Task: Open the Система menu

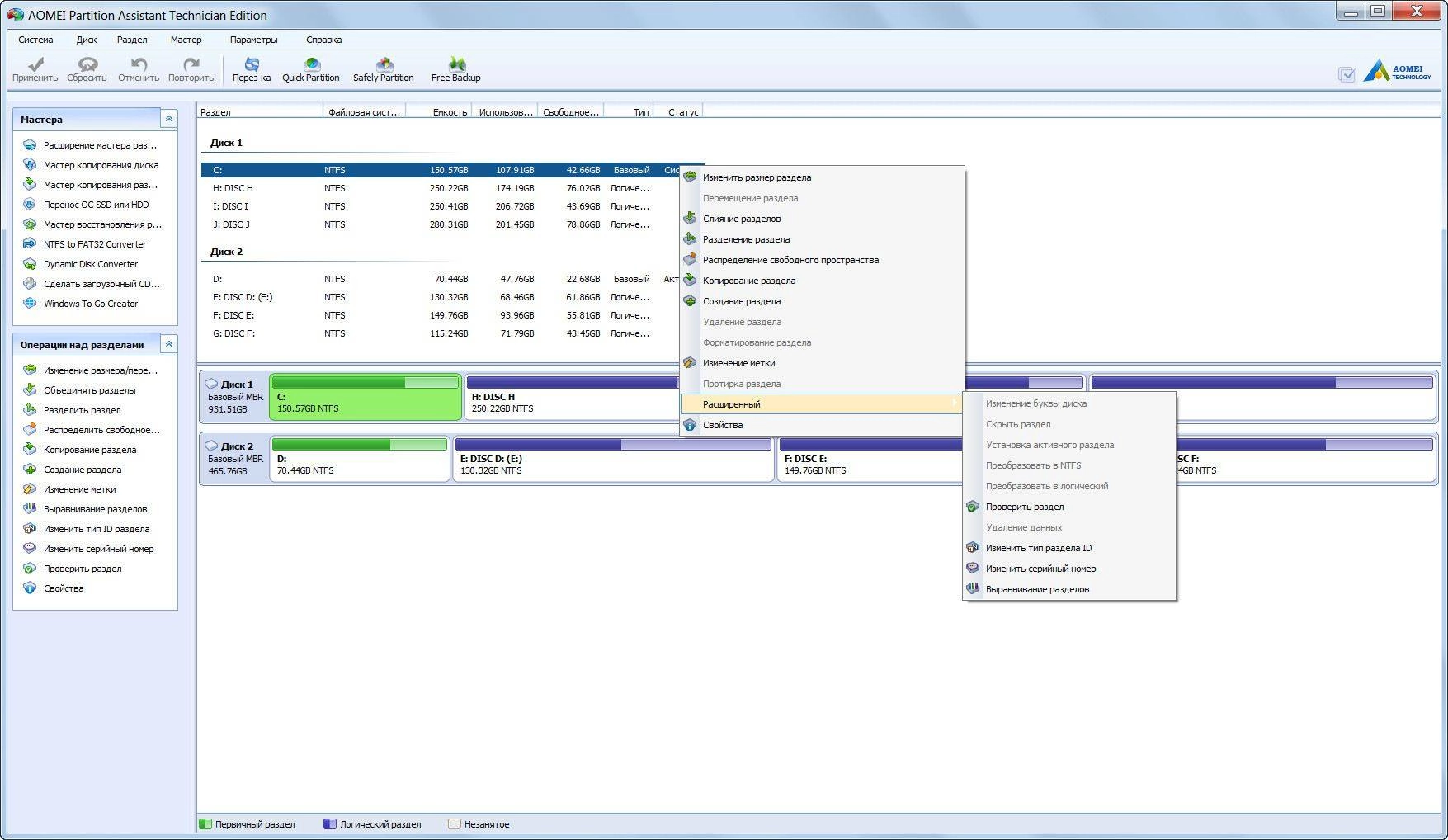Action: [35, 40]
